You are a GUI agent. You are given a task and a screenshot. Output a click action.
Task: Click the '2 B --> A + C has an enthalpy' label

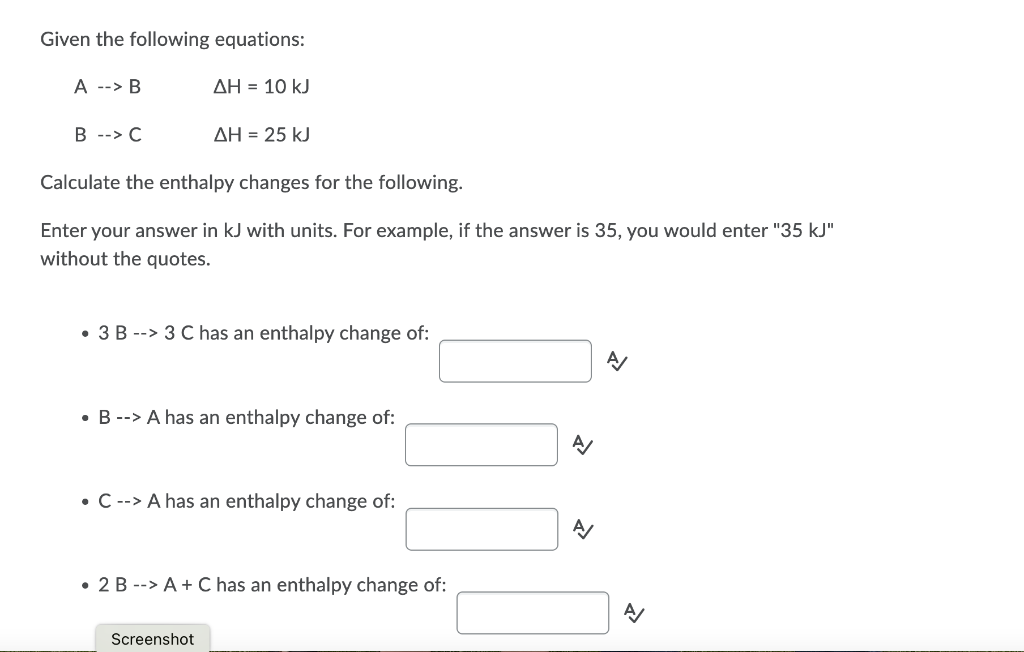[272, 585]
